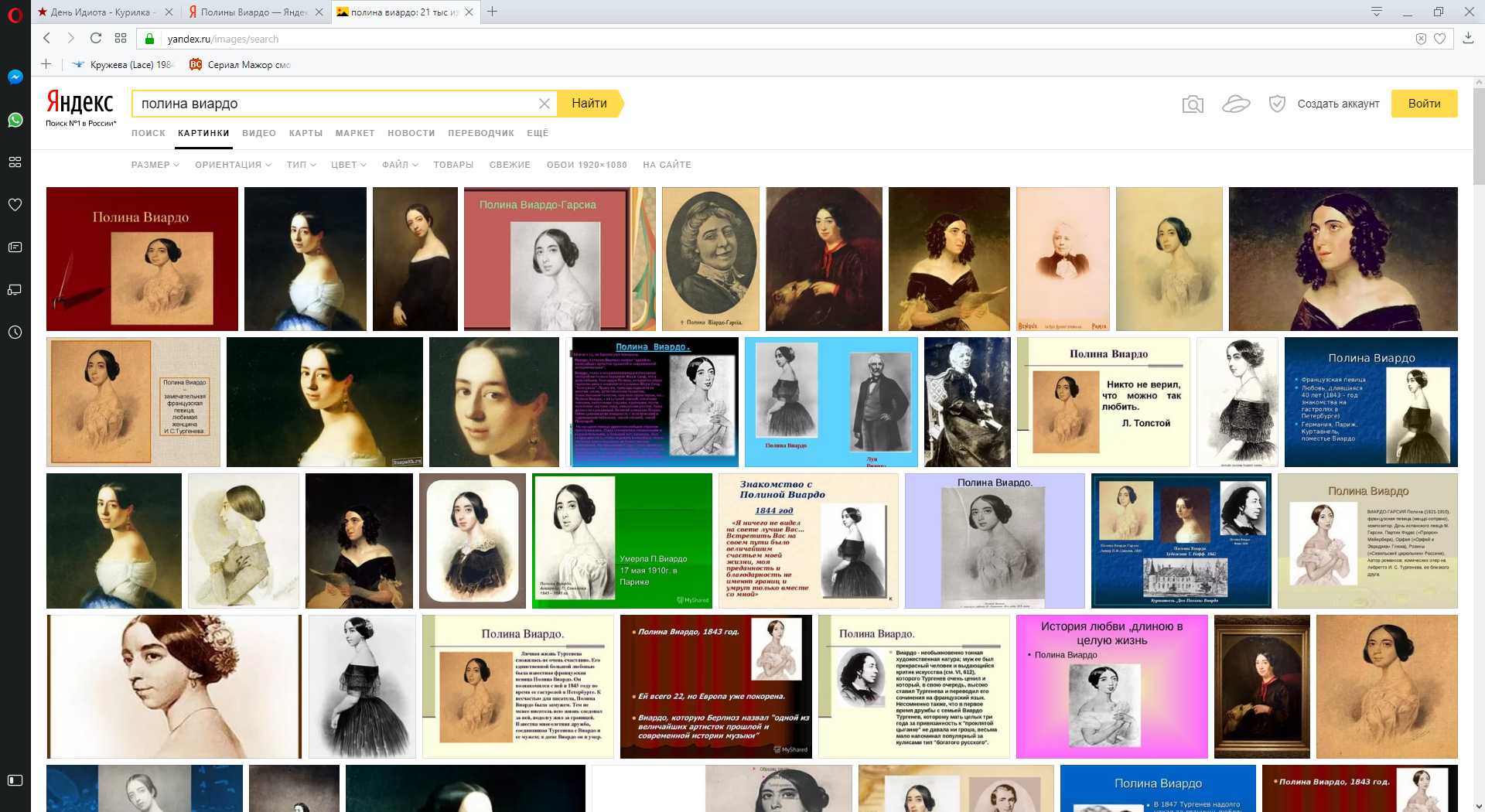Screen dimensions: 1485x812
Task: Open the family filter shield icon
Action: click(x=1277, y=104)
